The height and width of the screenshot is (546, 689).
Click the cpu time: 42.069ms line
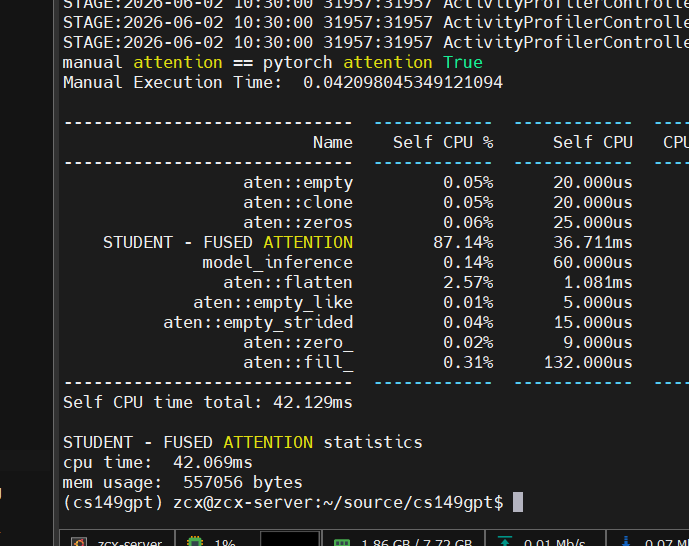click(x=158, y=462)
